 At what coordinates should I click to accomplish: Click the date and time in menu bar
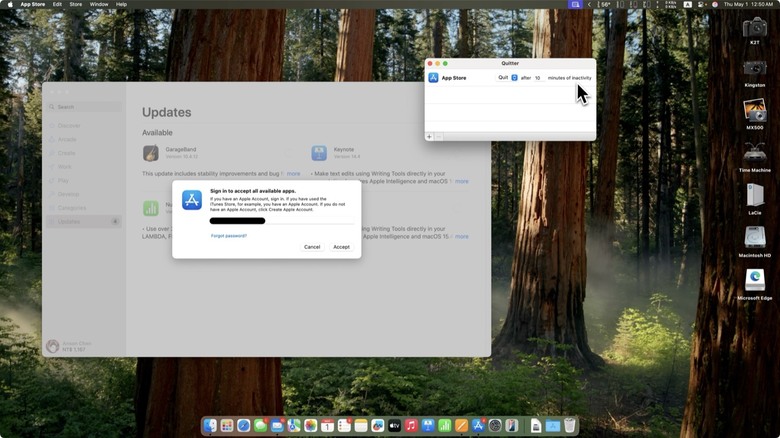tap(748, 4)
